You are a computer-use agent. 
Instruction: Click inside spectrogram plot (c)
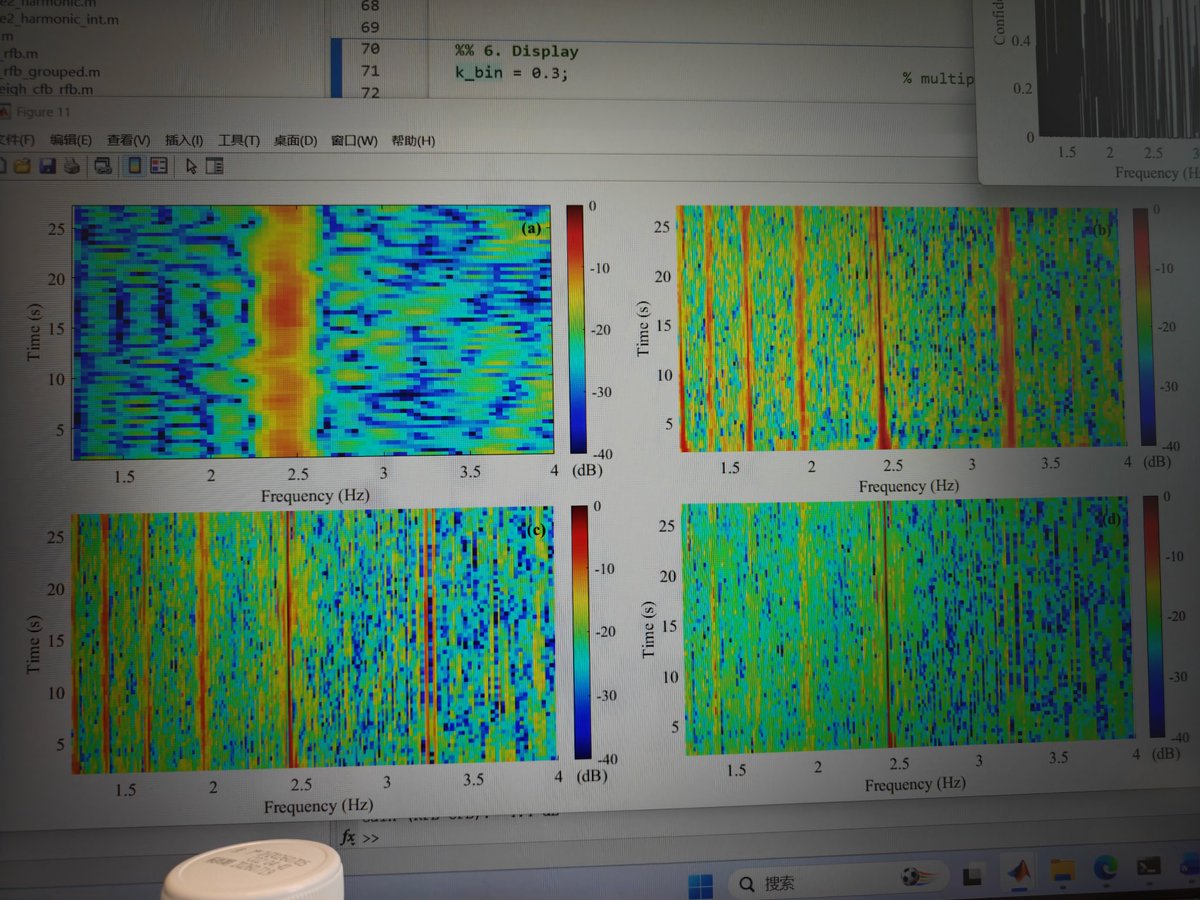coord(315,641)
